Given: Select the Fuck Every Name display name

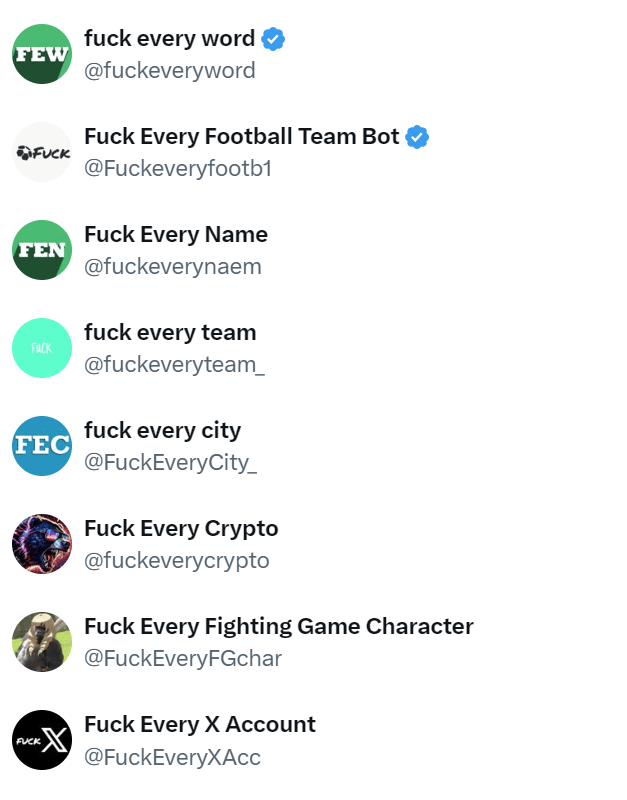Looking at the screenshot, I should (x=176, y=235).
